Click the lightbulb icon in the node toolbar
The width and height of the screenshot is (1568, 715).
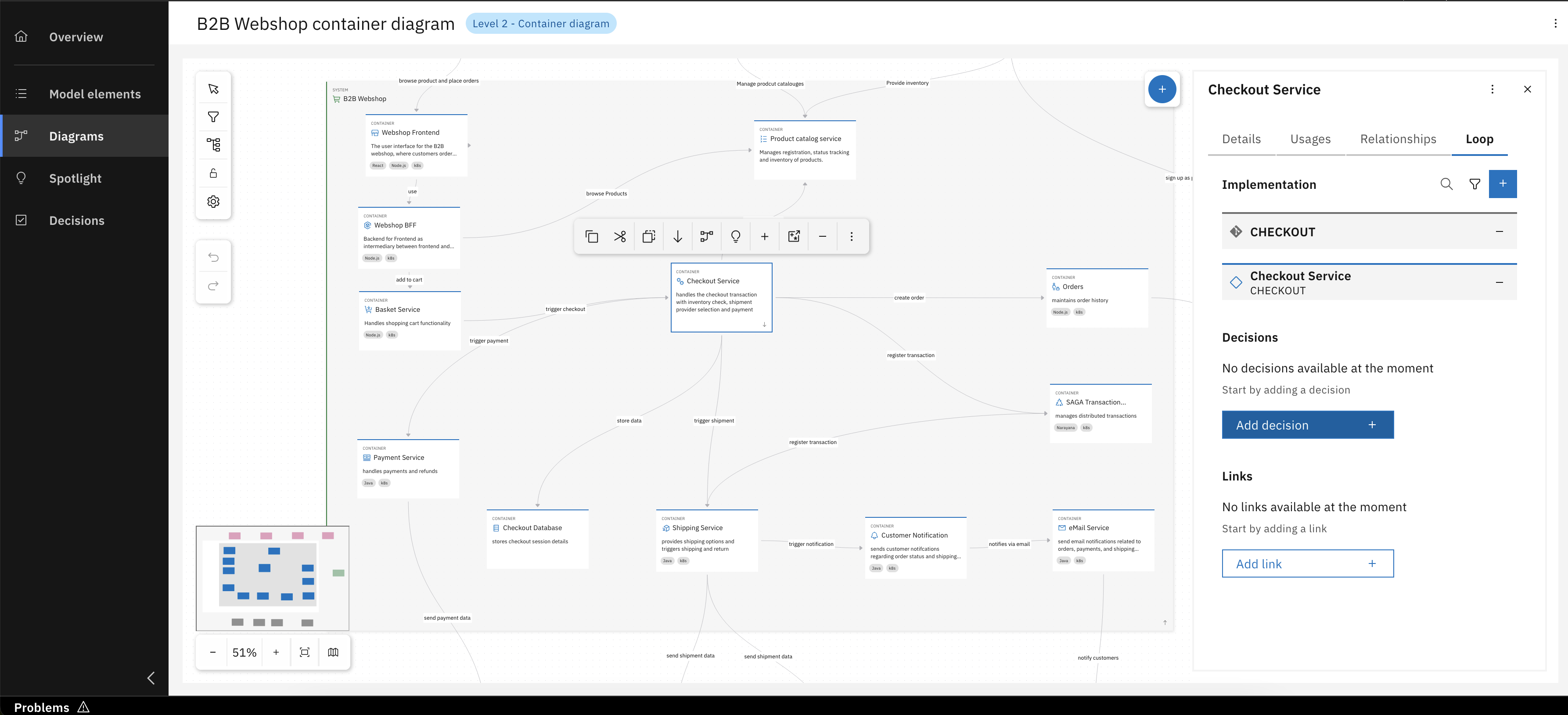click(x=735, y=236)
